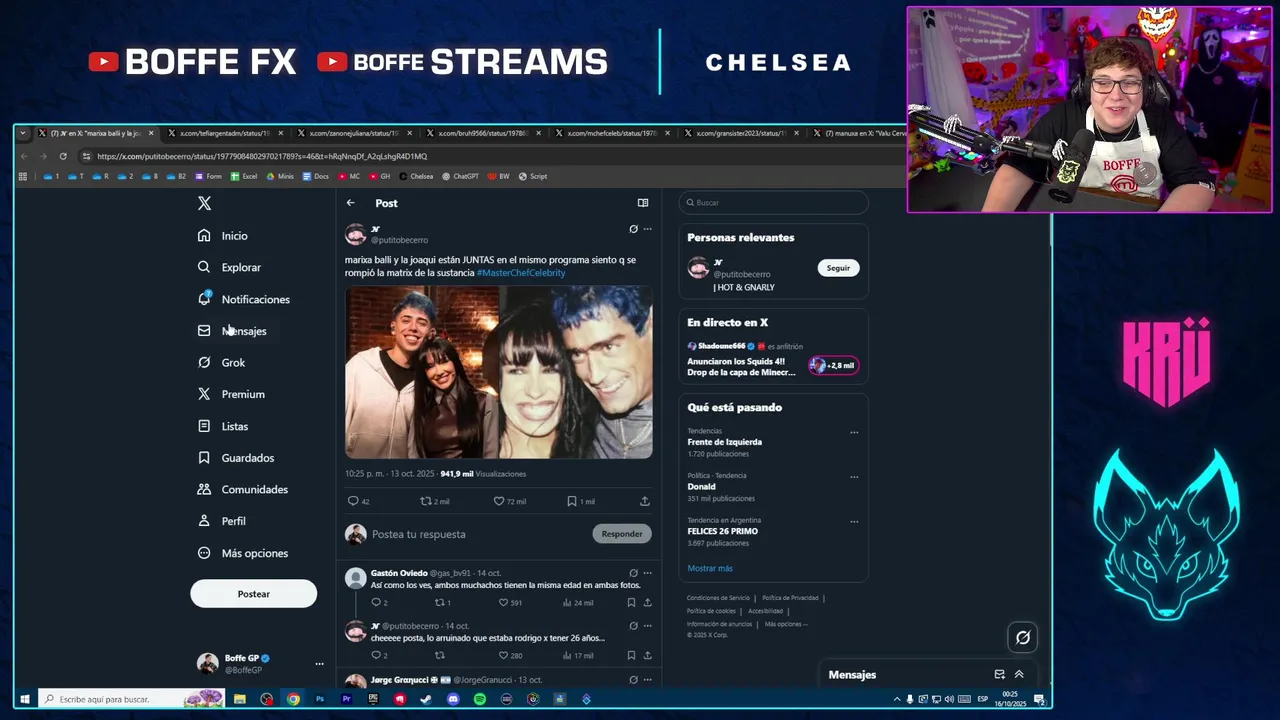More options for FELICES 26 PRIMO trend
Viewport: 1280px width, 720px height.
(854, 522)
